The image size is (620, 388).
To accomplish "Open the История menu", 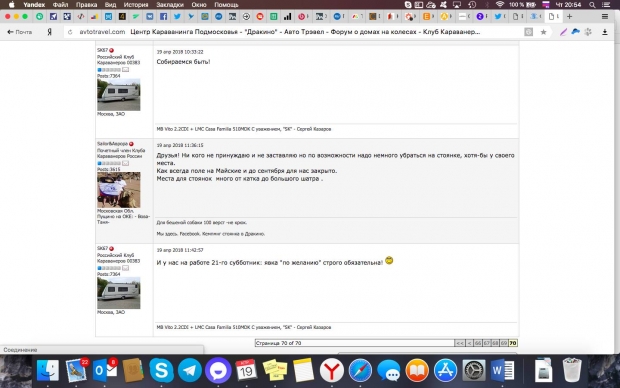I will click(x=136, y=5).
